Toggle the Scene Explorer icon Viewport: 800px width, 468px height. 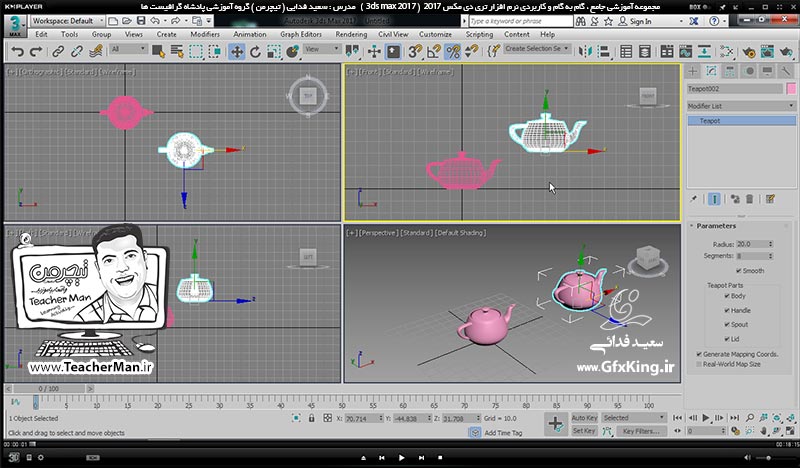(626, 52)
